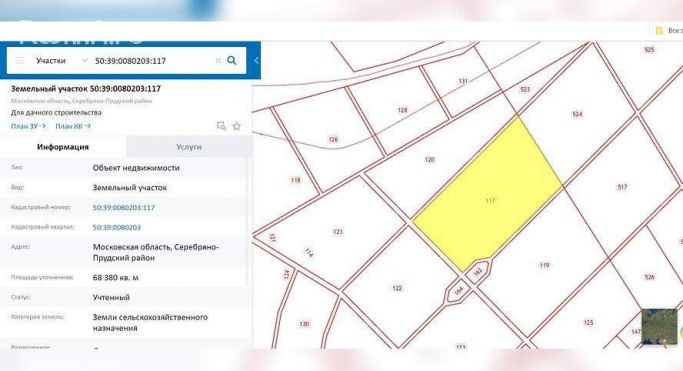Switch basemap using satellite thumbnail

click(x=659, y=326)
